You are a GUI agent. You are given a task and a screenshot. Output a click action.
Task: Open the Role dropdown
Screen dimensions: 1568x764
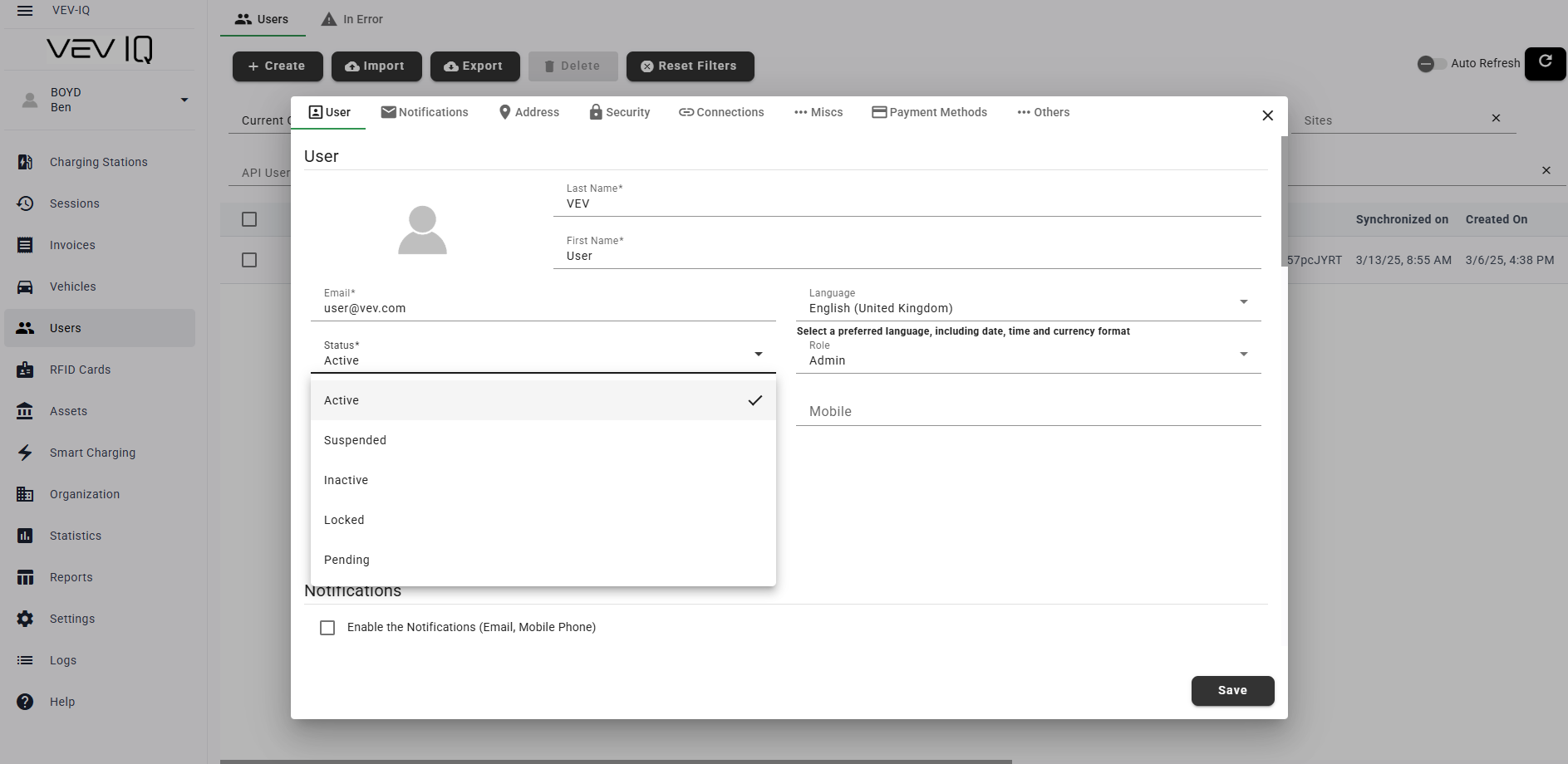tap(1243, 355)
